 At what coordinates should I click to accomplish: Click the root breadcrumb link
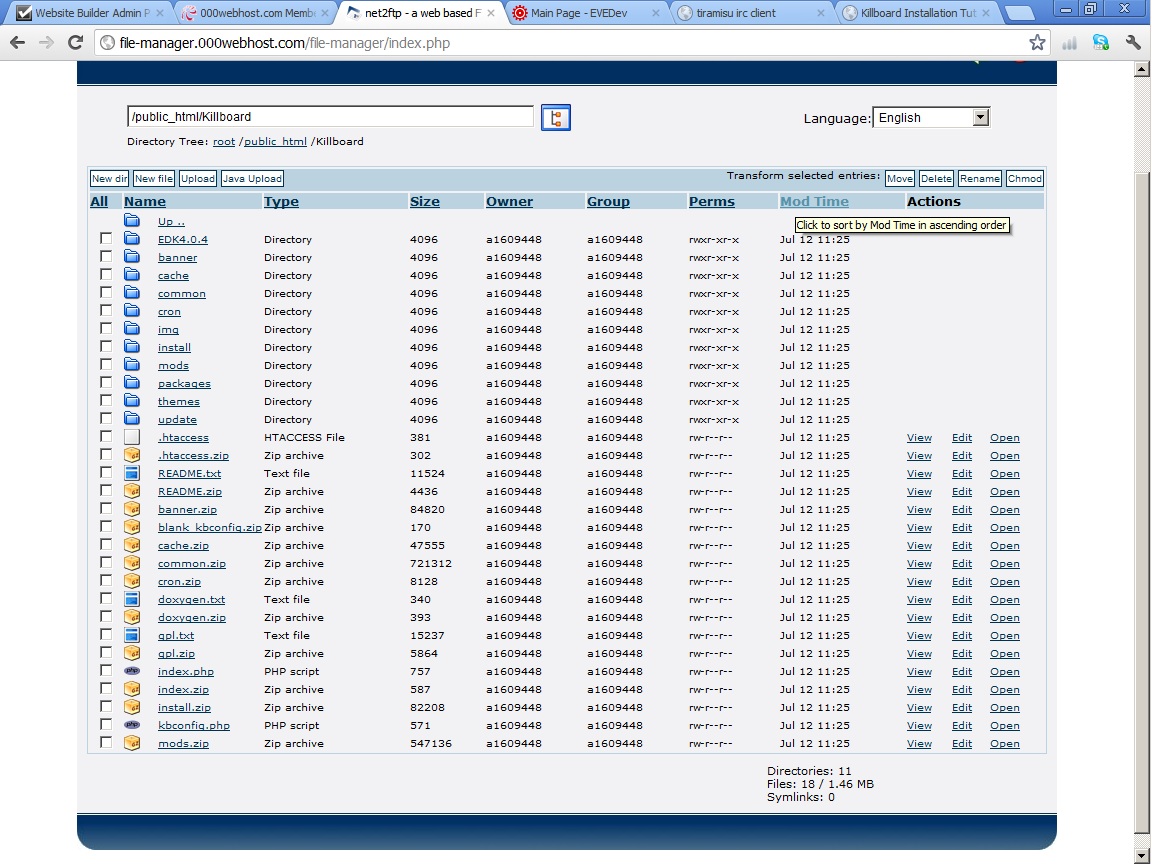click(224, 141)
